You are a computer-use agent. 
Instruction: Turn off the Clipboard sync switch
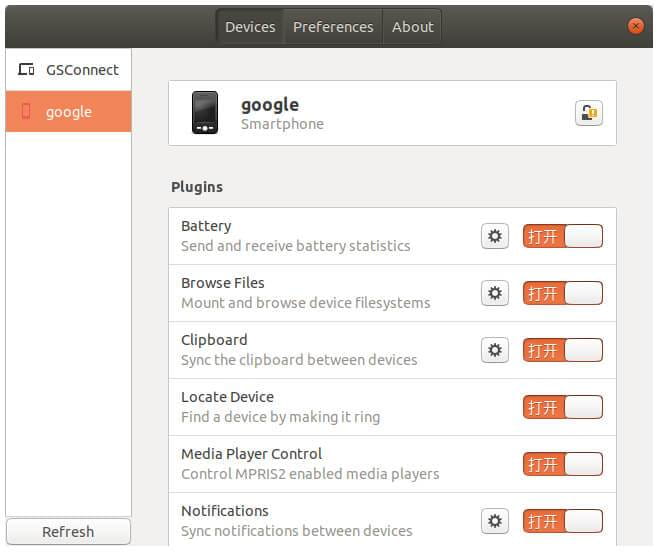(x=562, y=350)
